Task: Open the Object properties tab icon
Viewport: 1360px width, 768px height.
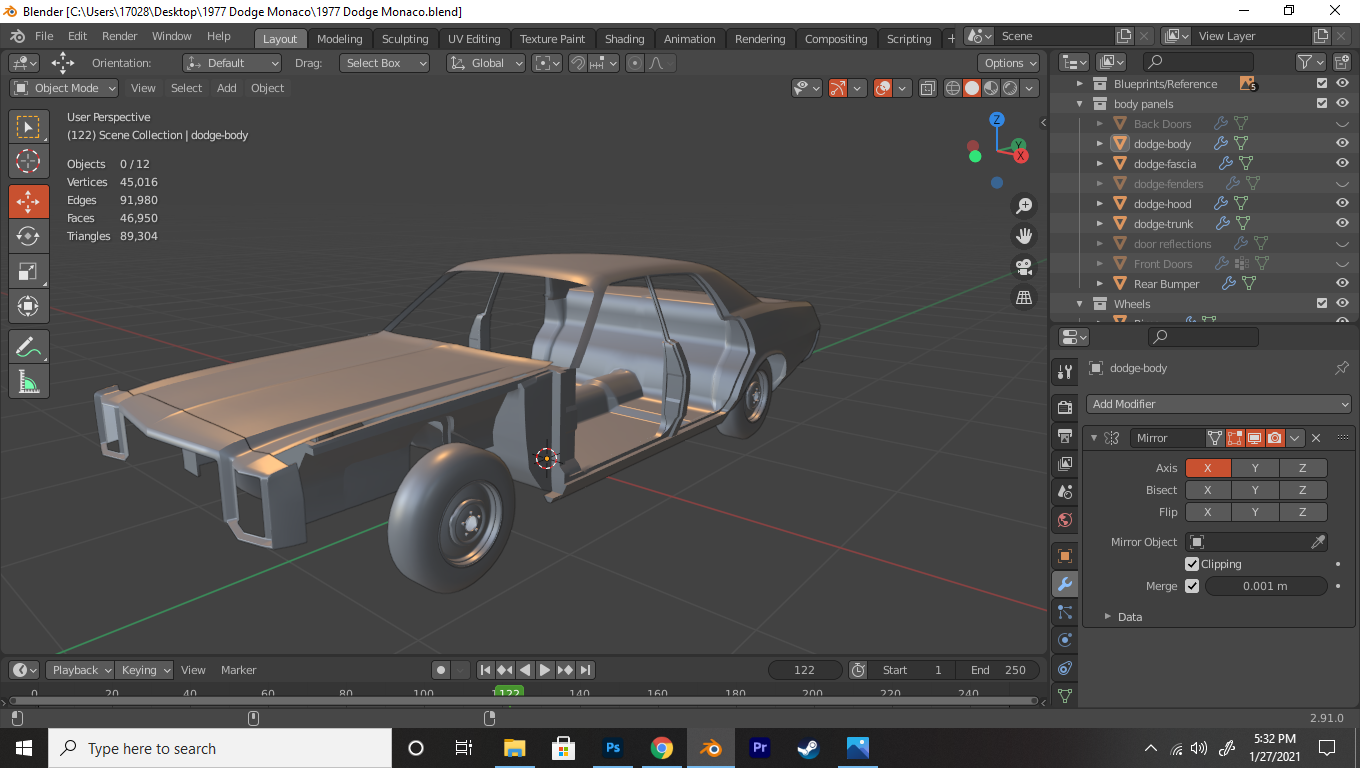Action: point(1065,556)
